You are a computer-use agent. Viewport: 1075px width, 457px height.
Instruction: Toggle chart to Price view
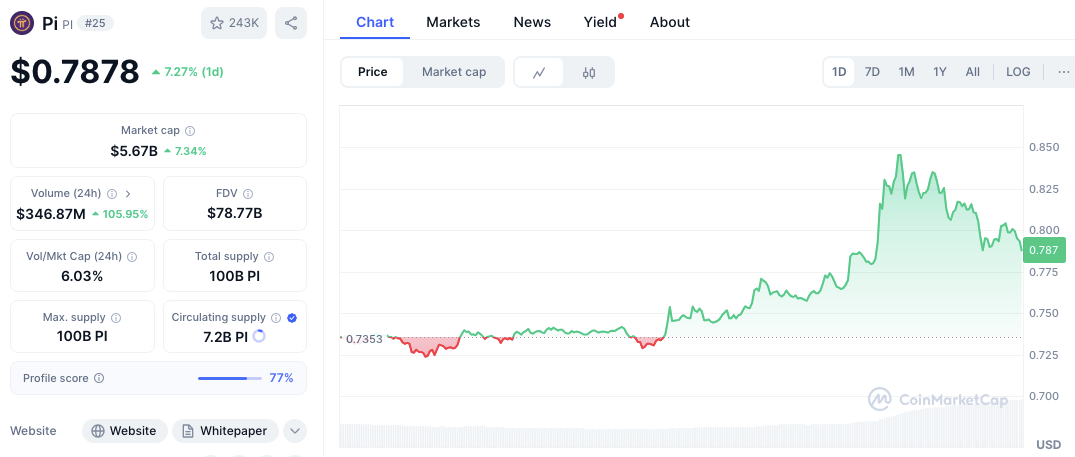point(373,72)
